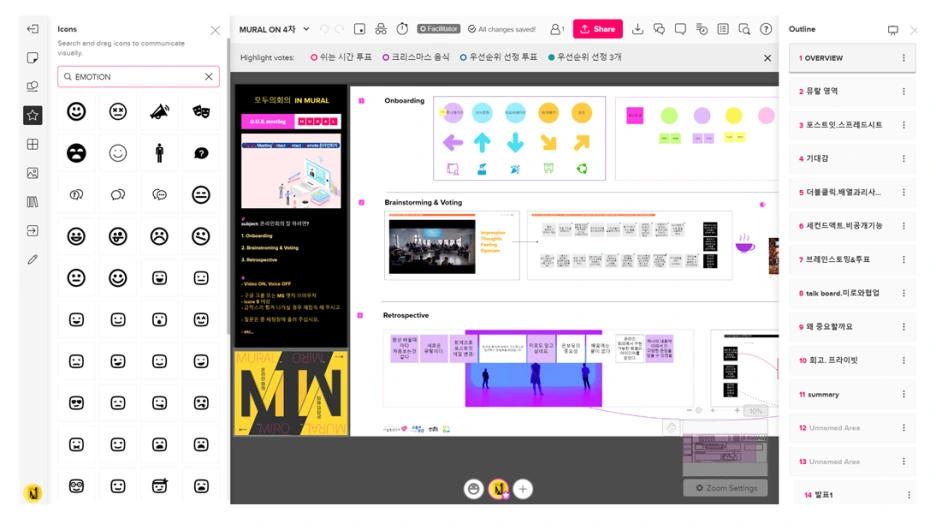Toggle the Facilitator mode badge
Viewport: 936px width, 530px height.
pyautogui.click(x=439, y=29)
